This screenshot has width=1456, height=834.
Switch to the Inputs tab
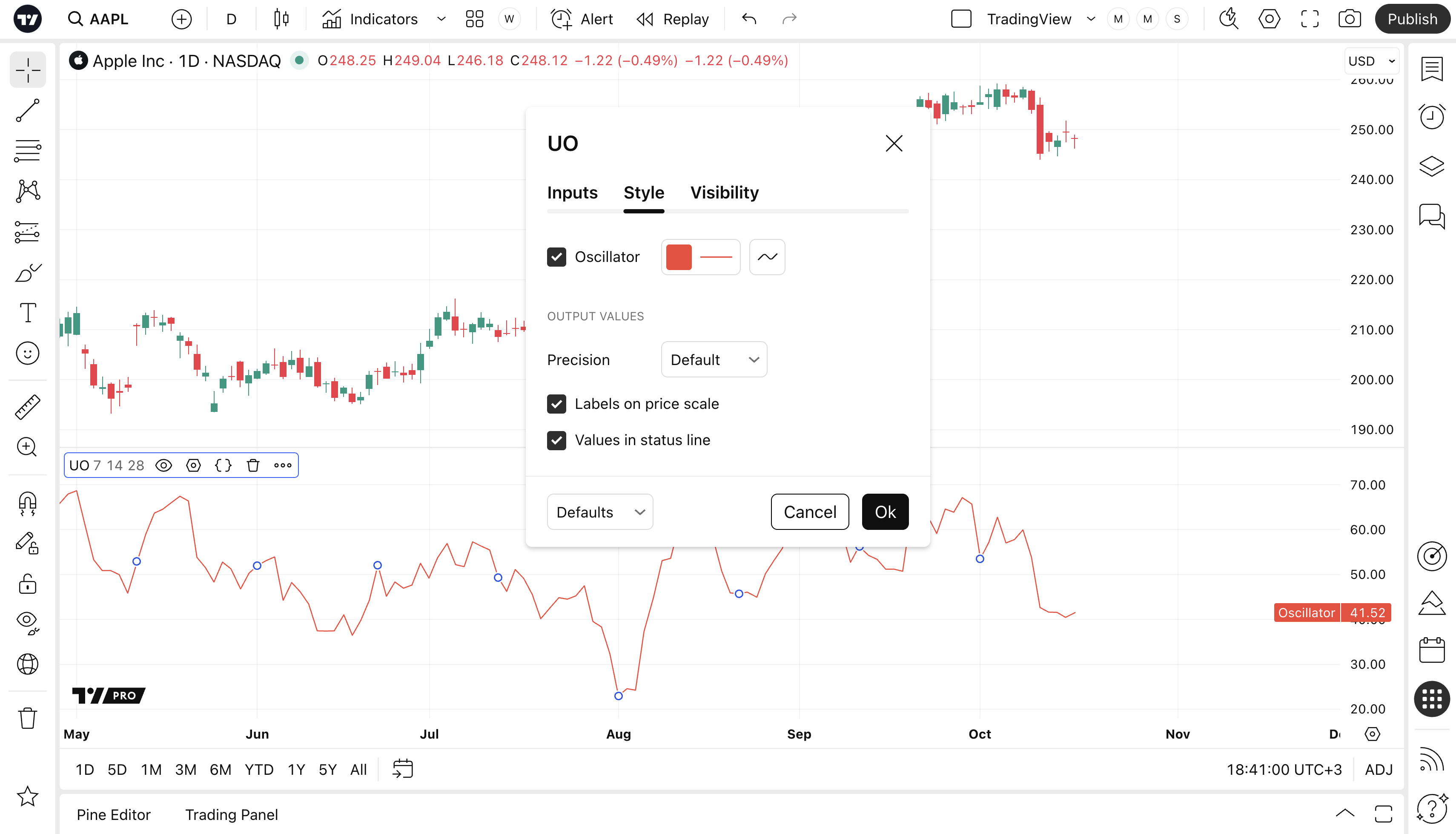pyautogui.click(x=572, y=193)
